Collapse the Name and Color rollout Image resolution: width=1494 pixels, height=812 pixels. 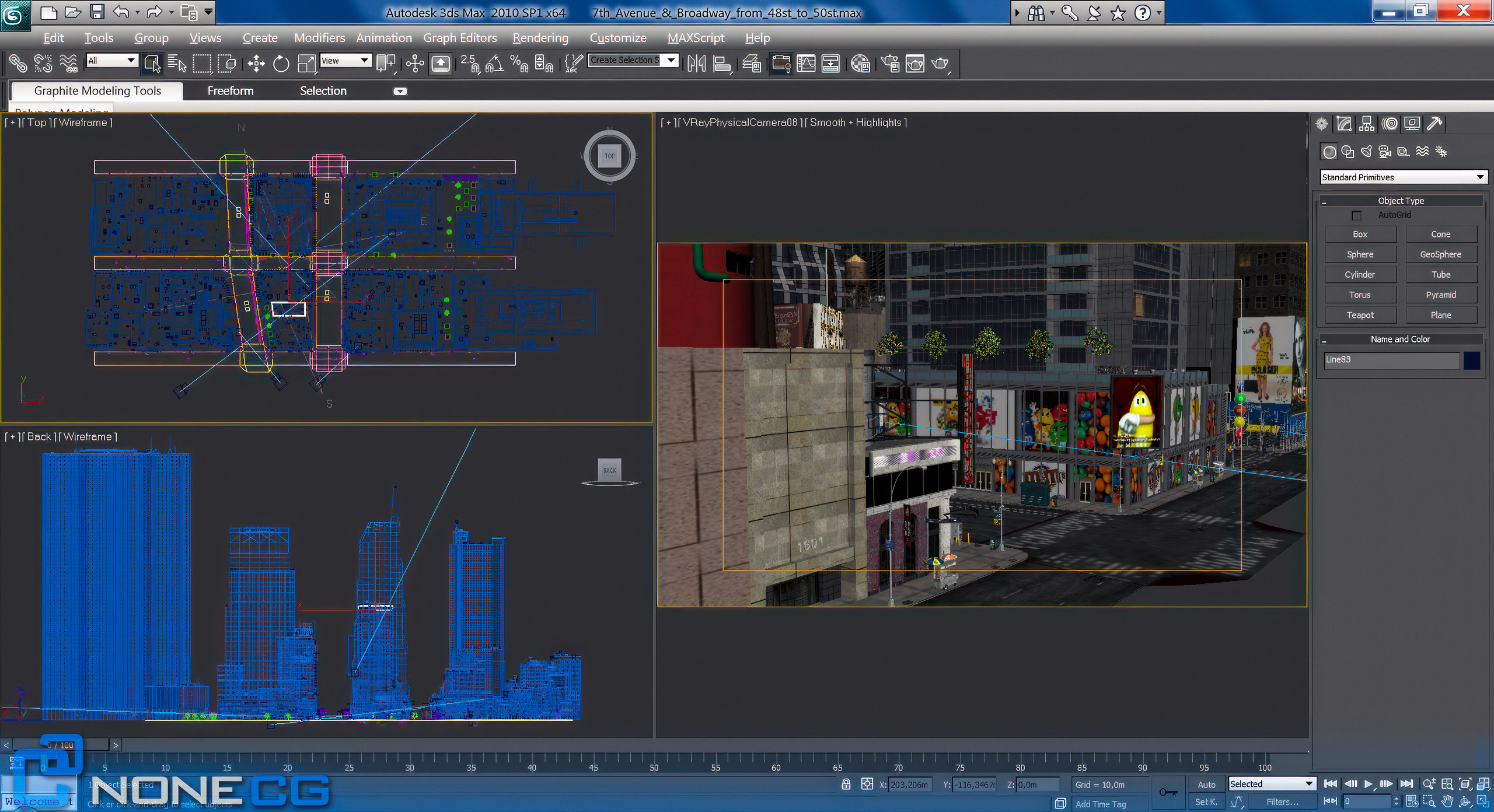1401,339
